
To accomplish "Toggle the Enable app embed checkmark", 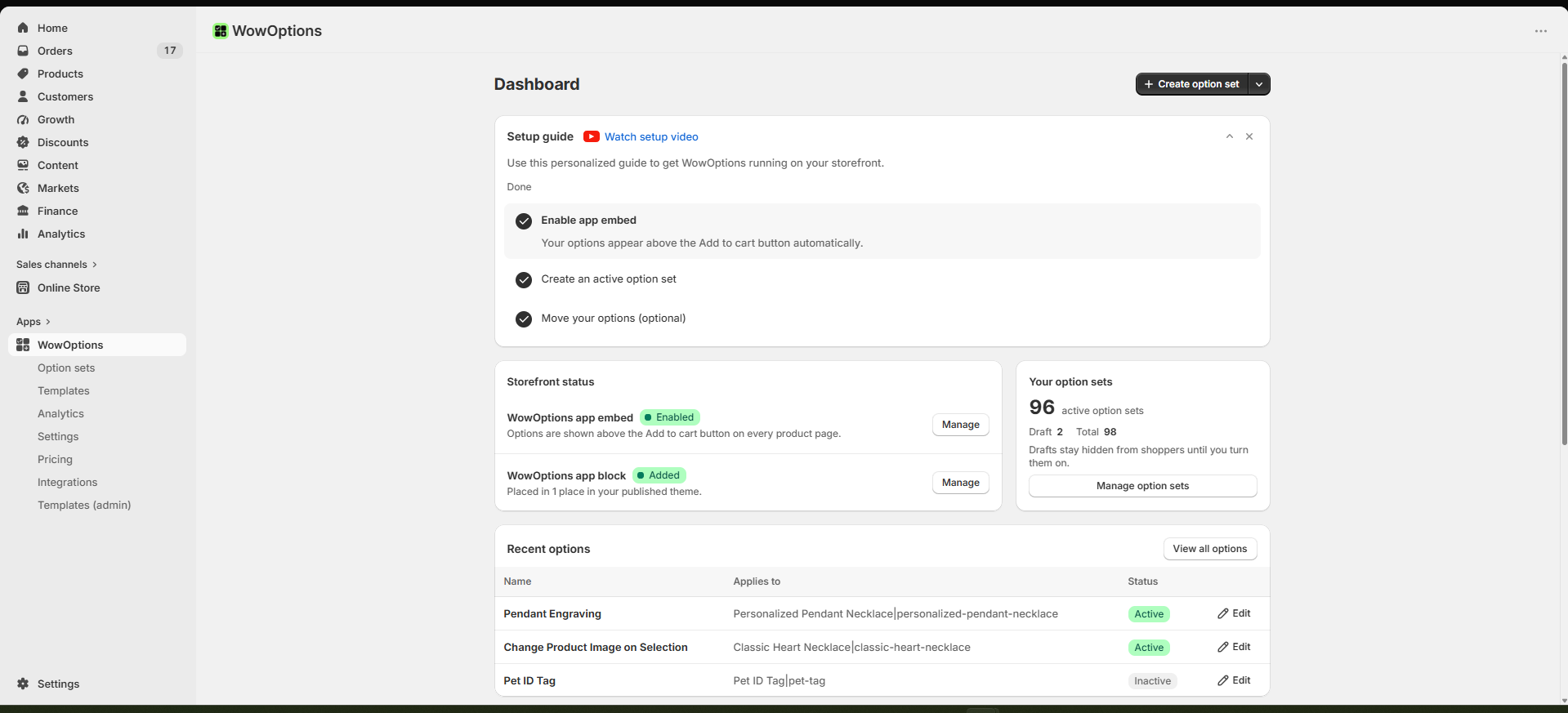I will pyautogui.click(x=524, y=221).
